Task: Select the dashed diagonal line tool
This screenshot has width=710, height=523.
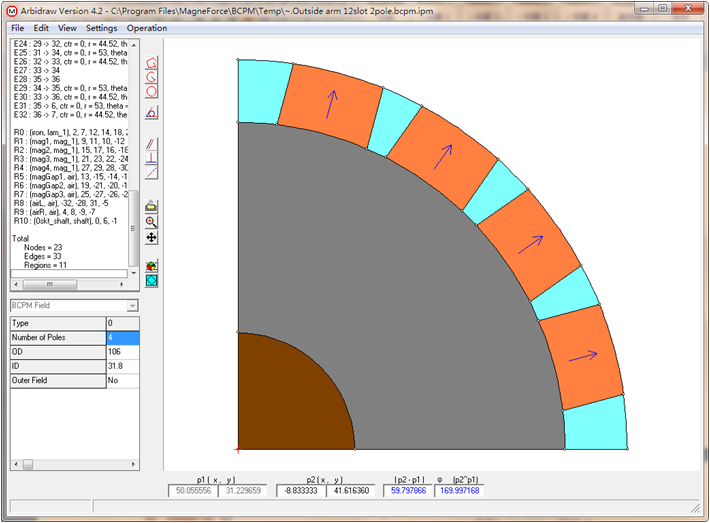Action: (x=151, y=172)
